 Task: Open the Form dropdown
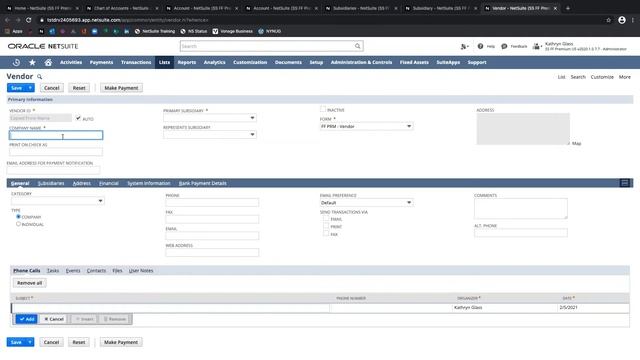[x=366, y=126]
